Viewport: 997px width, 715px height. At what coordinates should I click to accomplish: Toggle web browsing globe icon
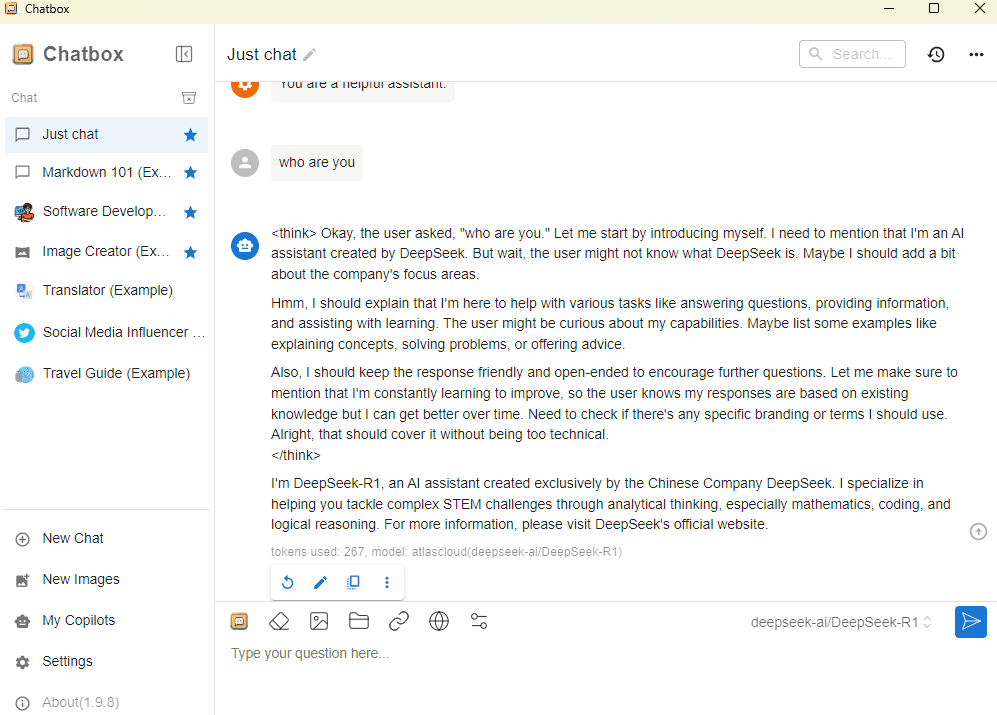(439, 621)
